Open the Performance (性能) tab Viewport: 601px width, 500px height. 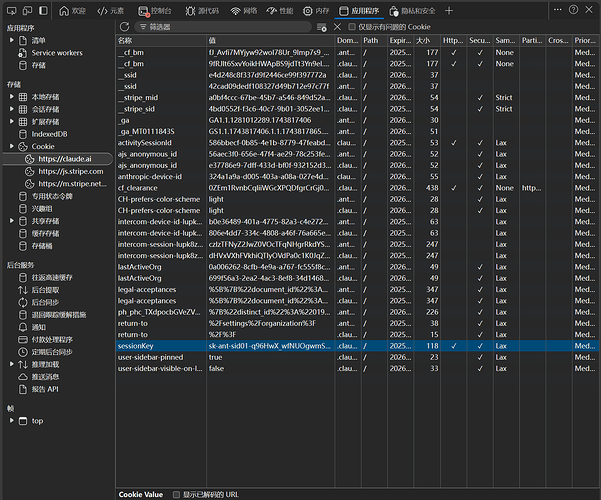tap(280, 11)
